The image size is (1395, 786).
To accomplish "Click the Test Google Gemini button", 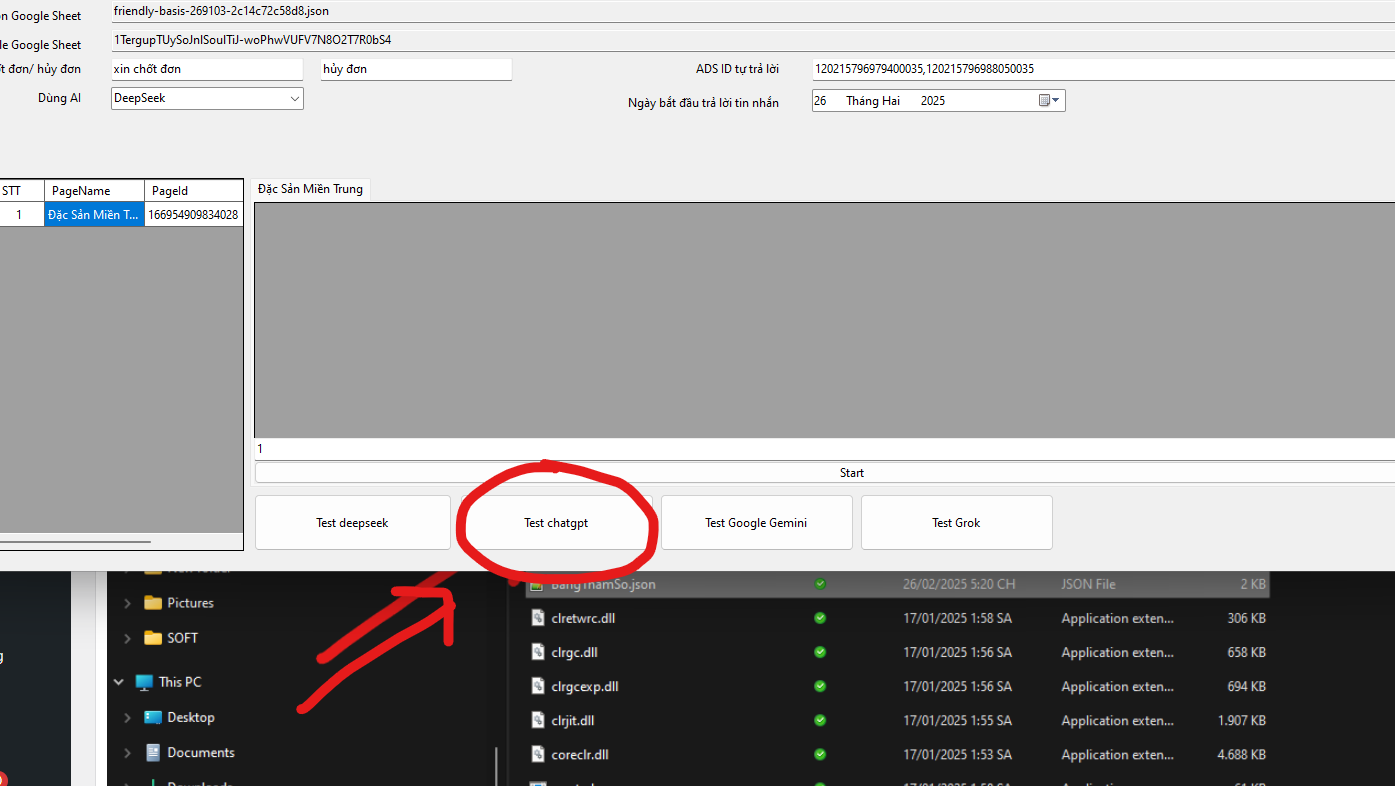I will pyautogui.click(x=756, y=523).
